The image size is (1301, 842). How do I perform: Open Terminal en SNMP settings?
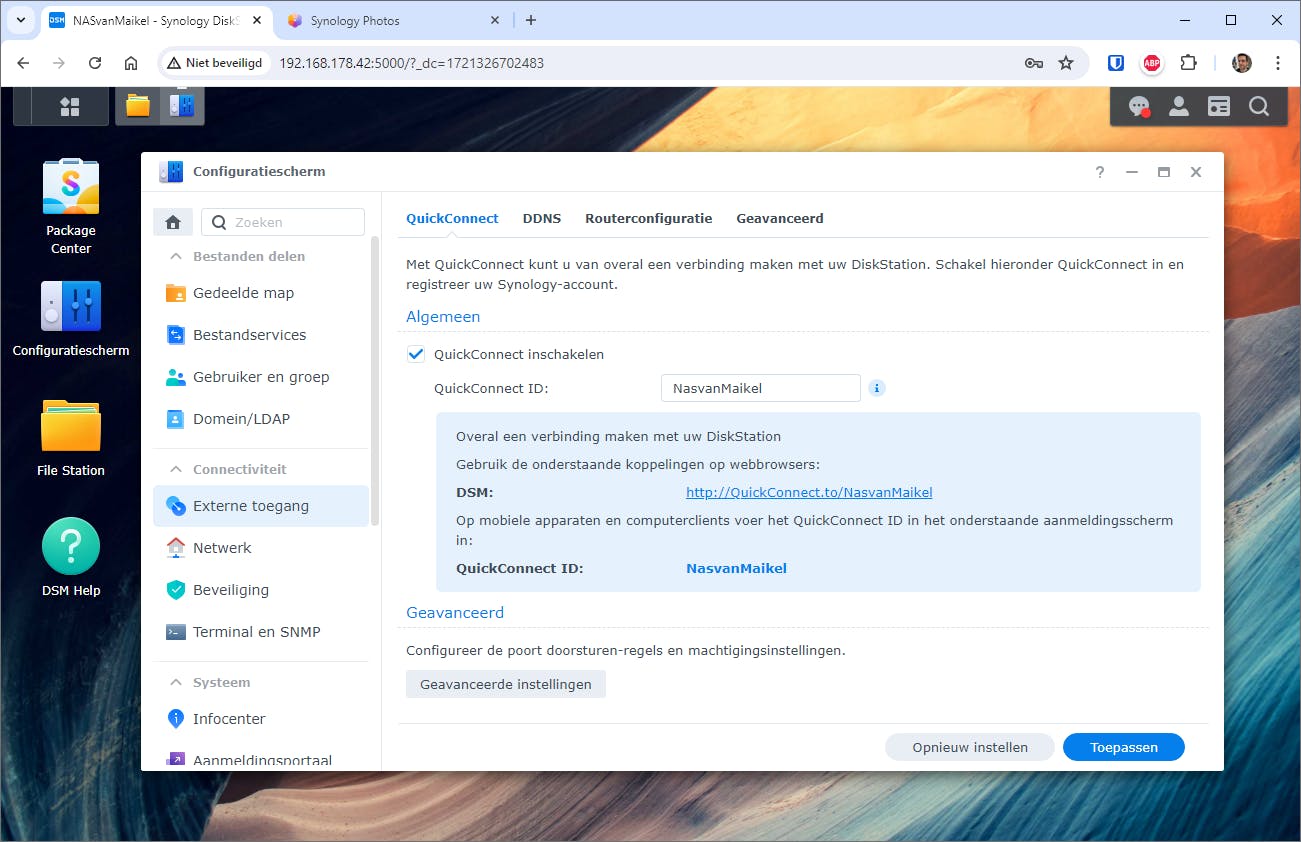pyautogui.click(x=261, y=632)
